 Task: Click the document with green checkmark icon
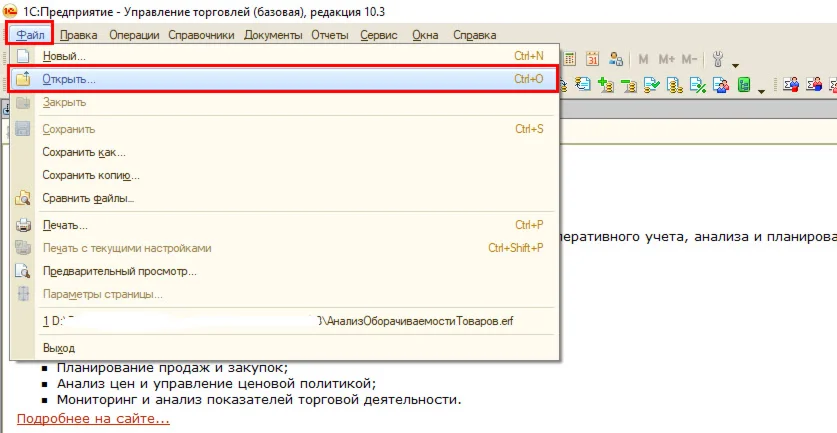pyautogui.click(x=652, y=85)
